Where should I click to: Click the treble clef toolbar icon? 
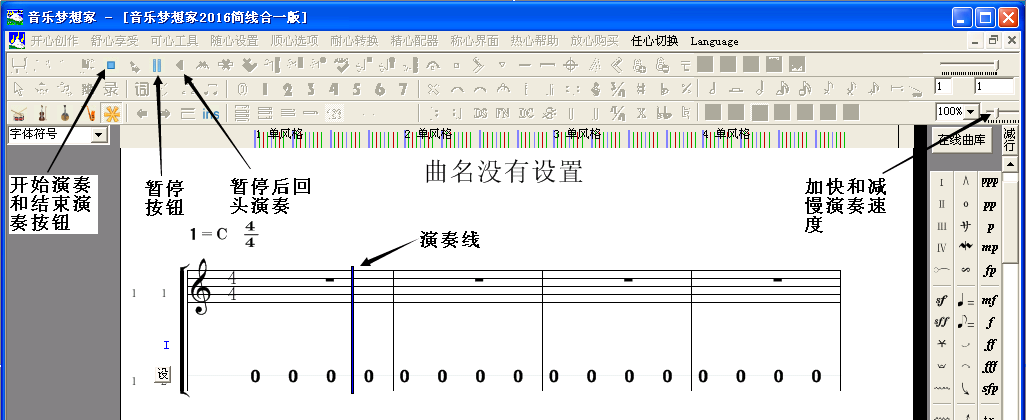(595, 88)
